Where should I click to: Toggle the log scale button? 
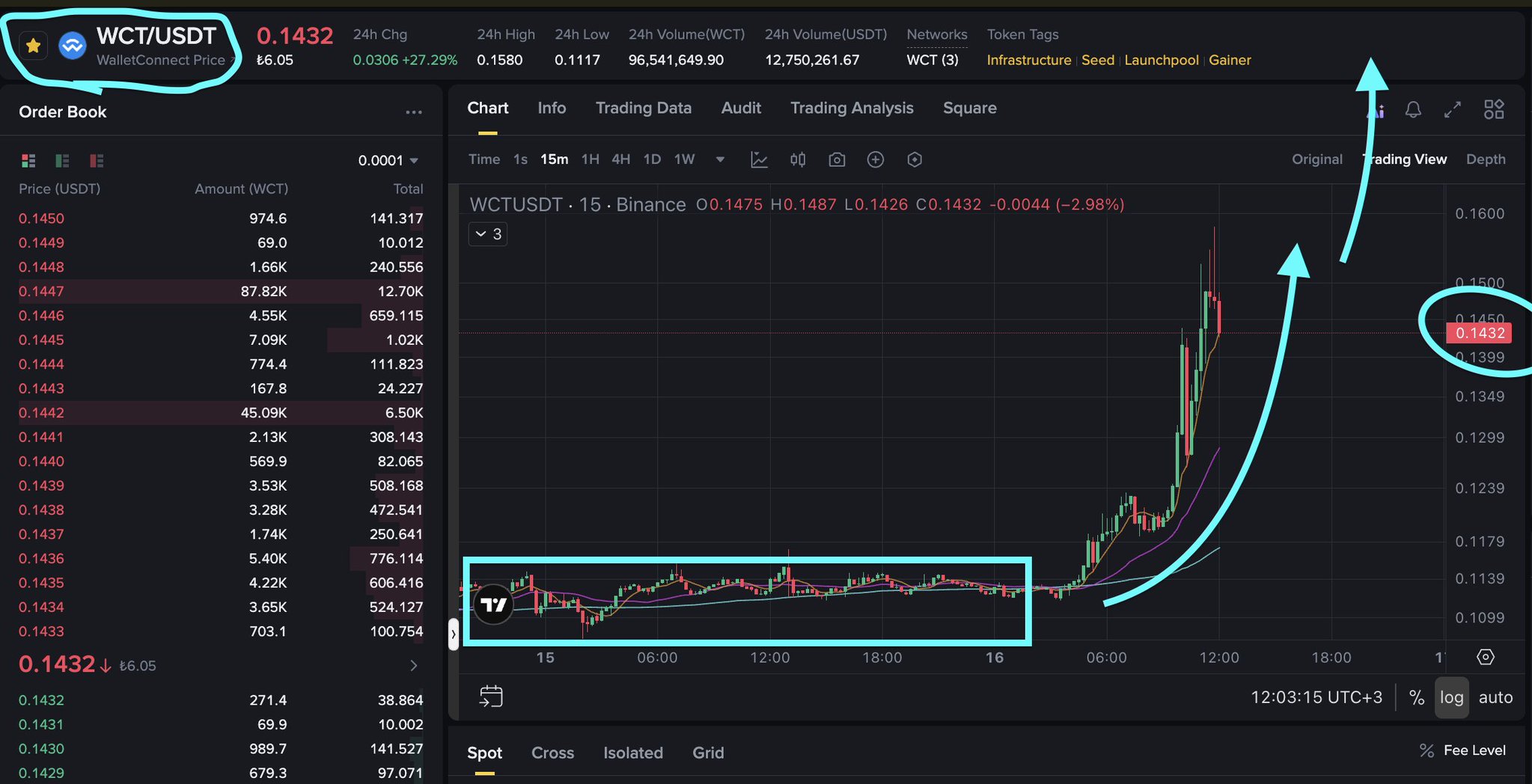point(1451,697)
